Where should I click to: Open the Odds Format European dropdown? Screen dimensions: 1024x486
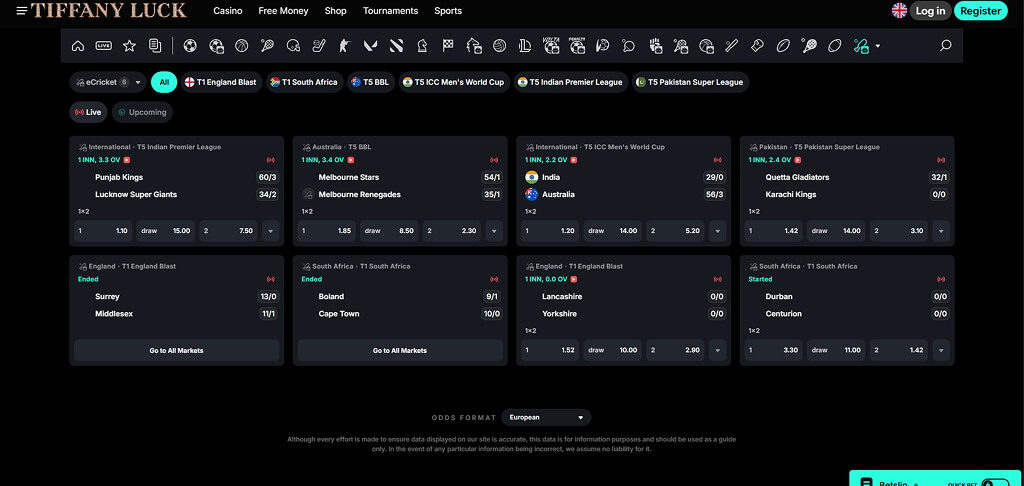coord(546,417)
